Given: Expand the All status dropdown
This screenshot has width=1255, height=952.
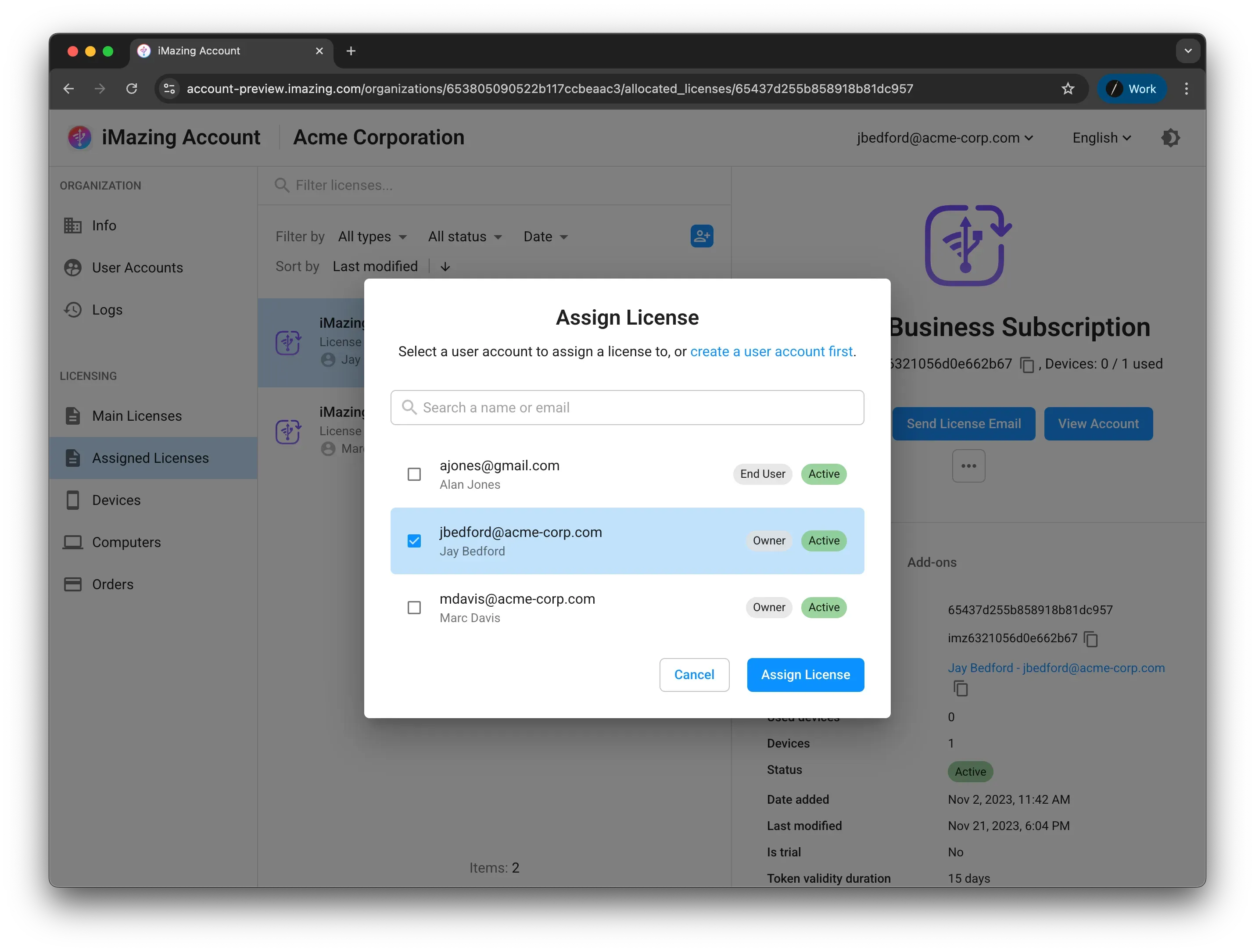Looking at the screenshot, I should [465, 236].
